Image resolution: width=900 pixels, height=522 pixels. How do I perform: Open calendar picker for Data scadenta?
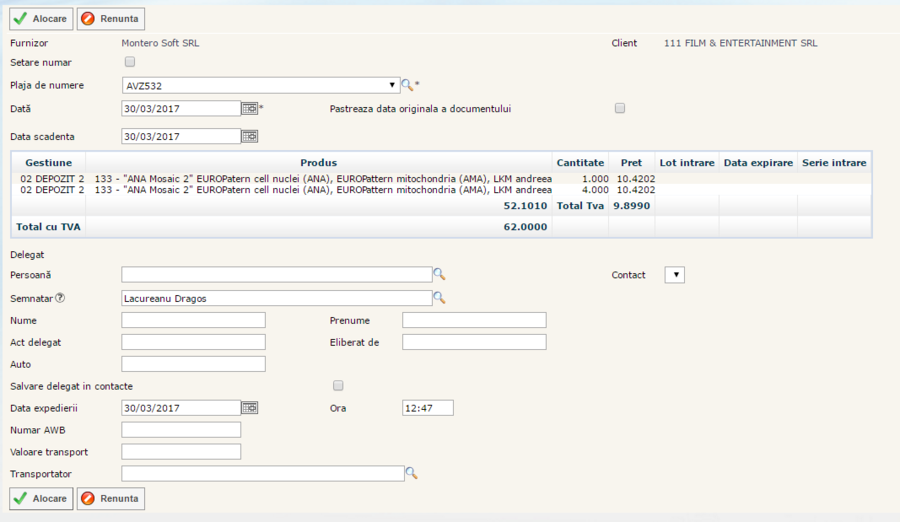(250, 136)
